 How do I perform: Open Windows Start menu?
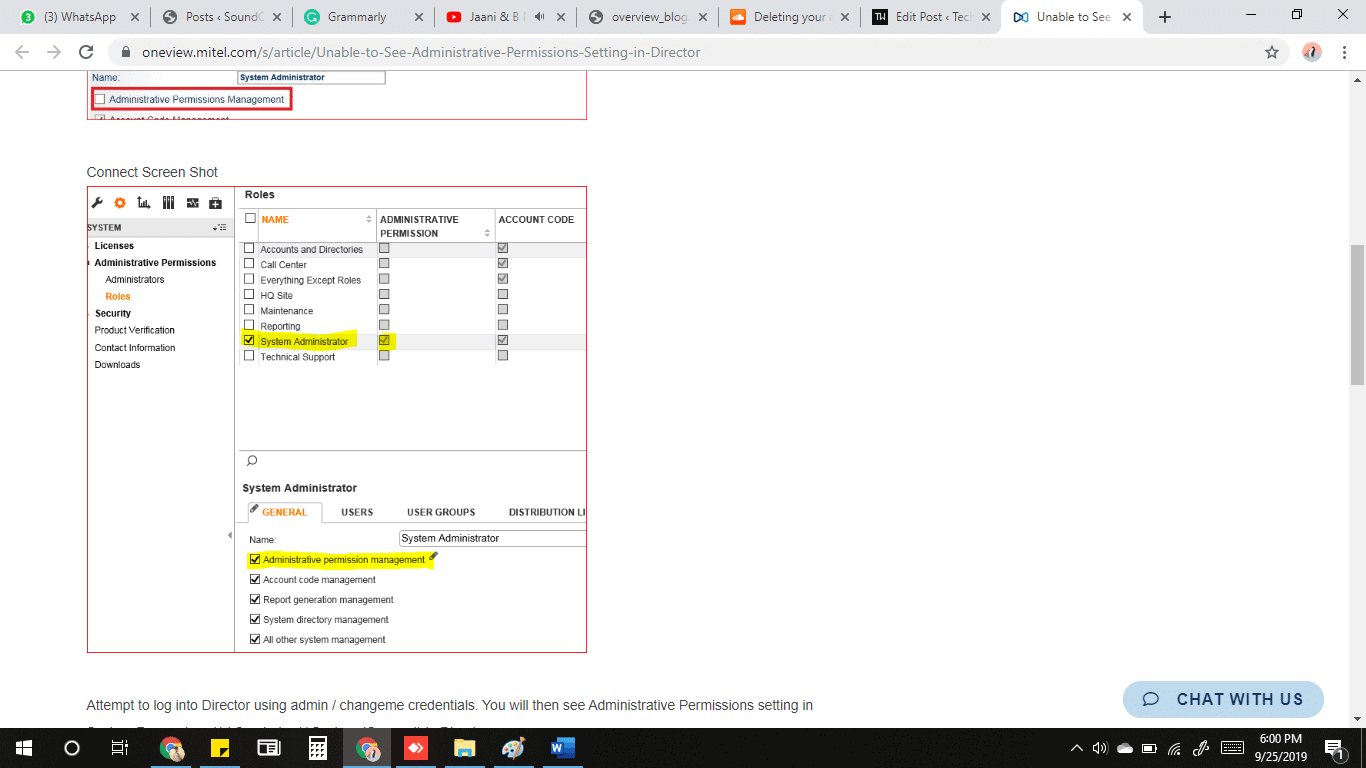point(24,748)
